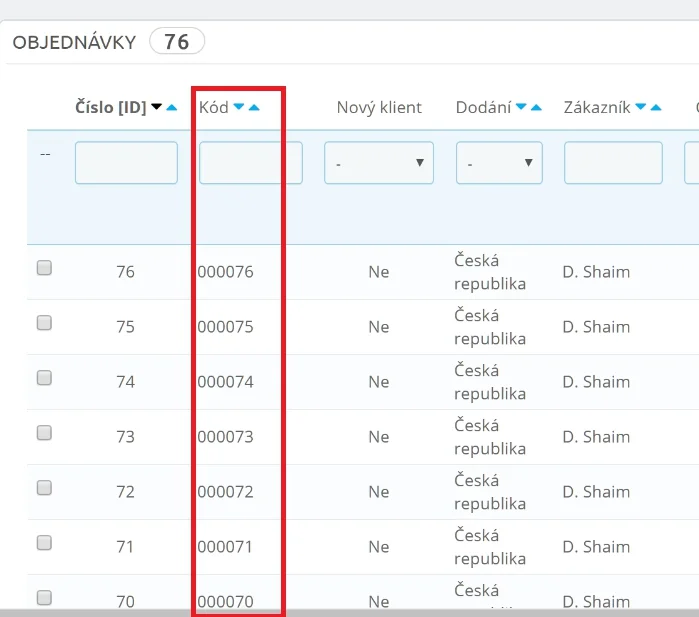The height and width of the screenshot is (617, 699).
Task: Sort Dodání column ascending
Action: point(536,108)
